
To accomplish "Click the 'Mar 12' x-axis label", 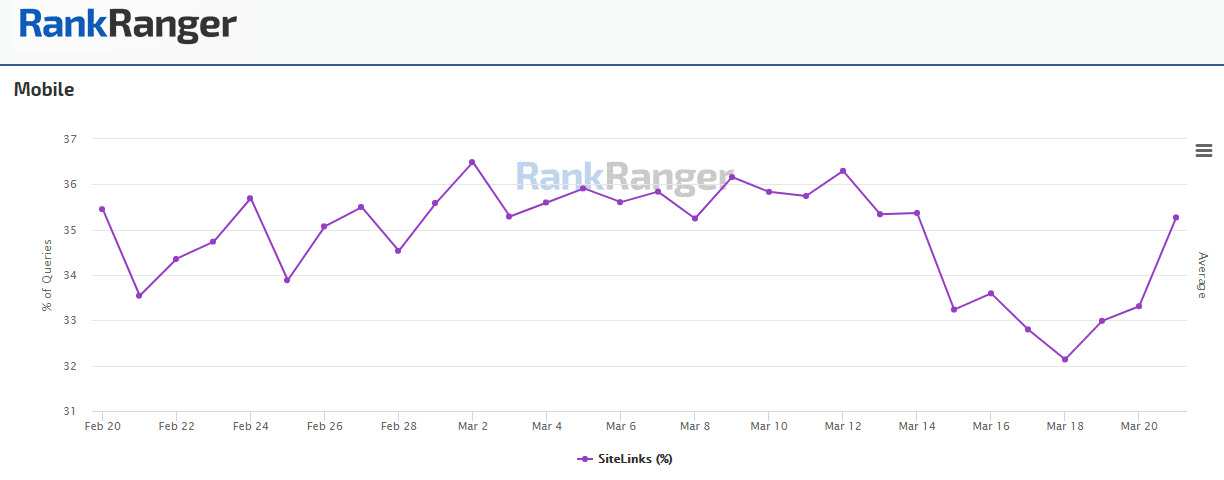I will click(842, 426).
